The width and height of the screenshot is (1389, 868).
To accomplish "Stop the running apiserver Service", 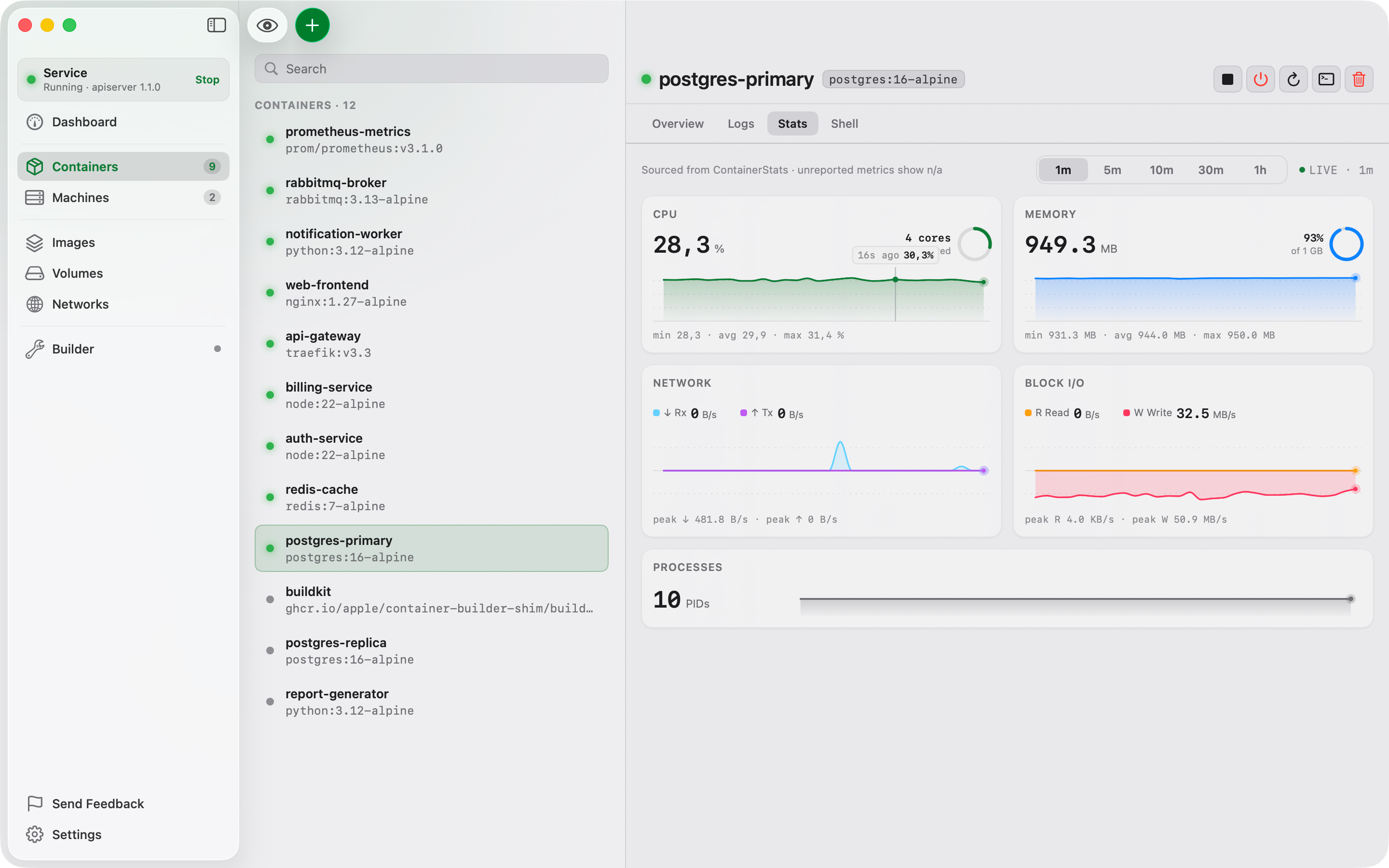I will [207, 80].
